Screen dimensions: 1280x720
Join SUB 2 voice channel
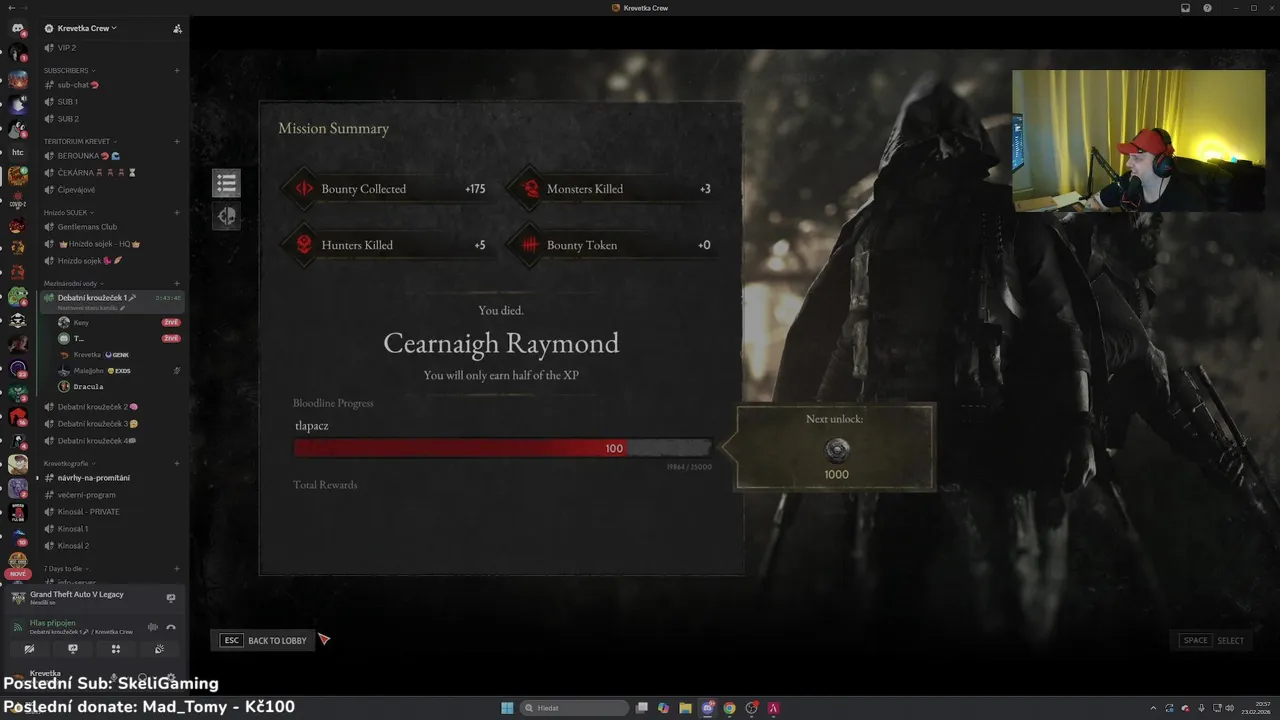112,119
